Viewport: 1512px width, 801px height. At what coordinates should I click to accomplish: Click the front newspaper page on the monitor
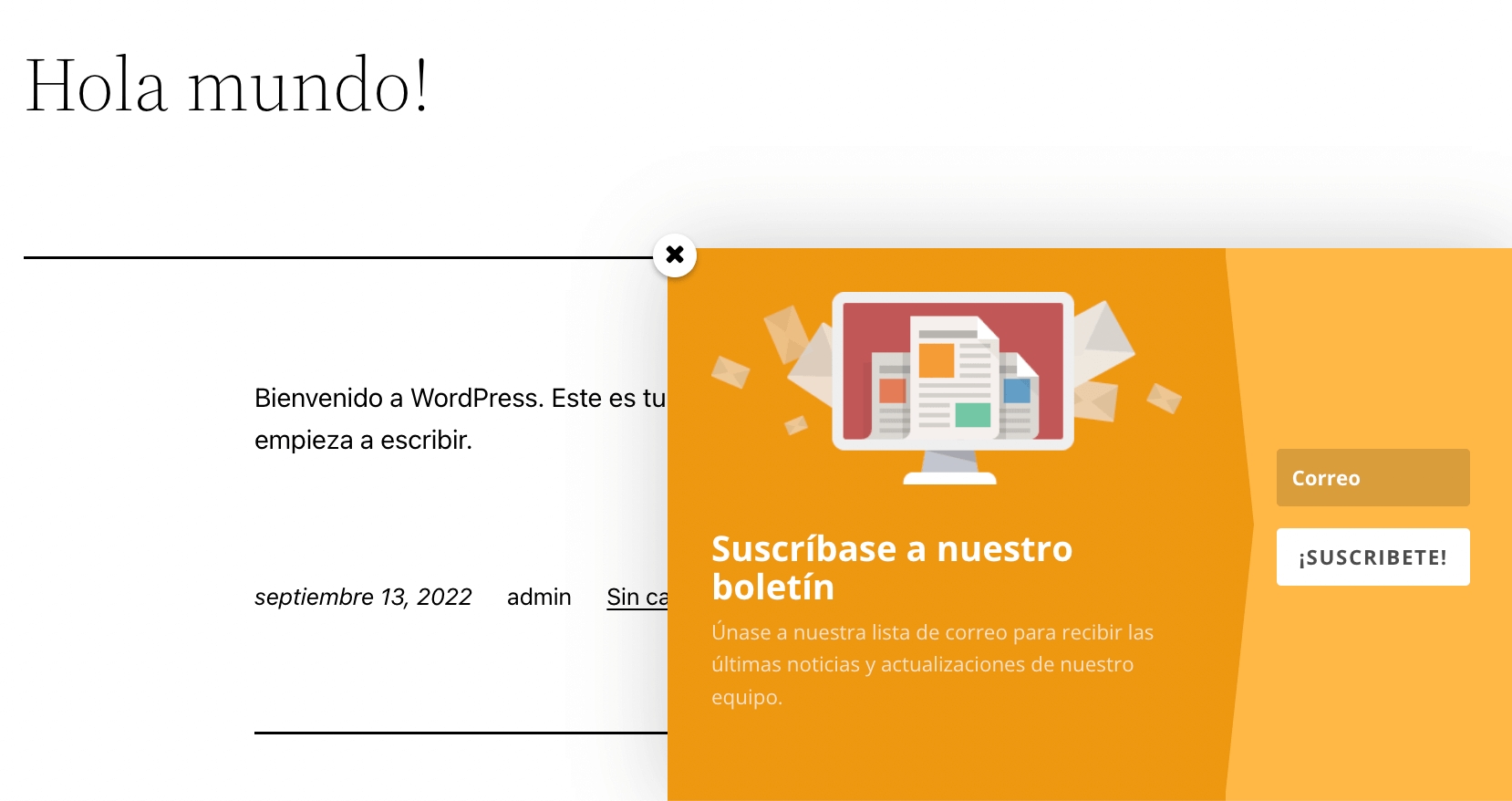pos(954,374)
